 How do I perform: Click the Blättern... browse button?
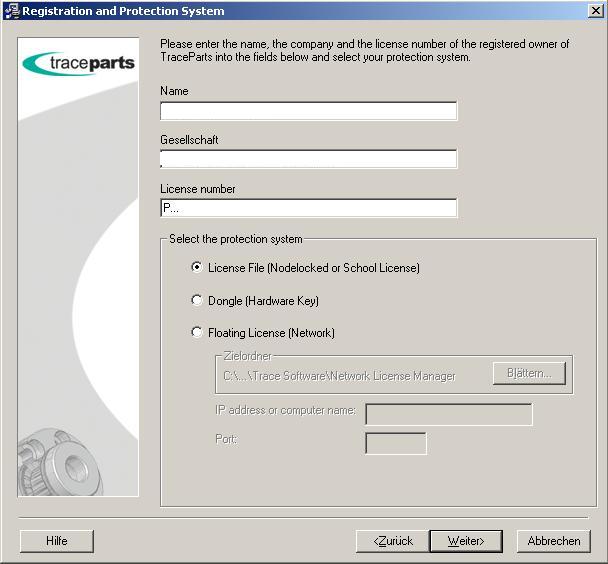click(x=529, y=373)
